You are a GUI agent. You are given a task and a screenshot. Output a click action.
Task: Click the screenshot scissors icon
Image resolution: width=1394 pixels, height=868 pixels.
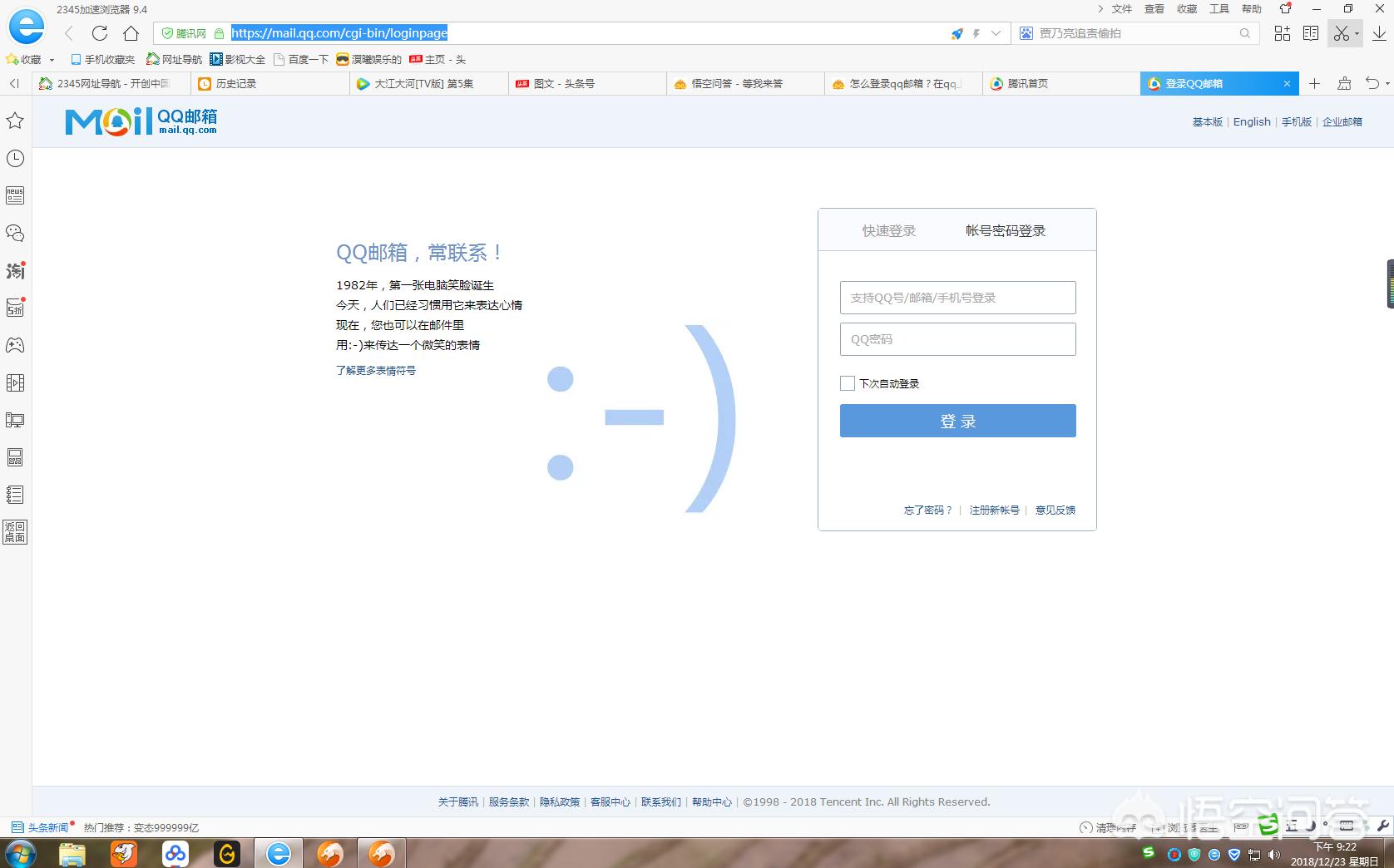(1340, 33)
